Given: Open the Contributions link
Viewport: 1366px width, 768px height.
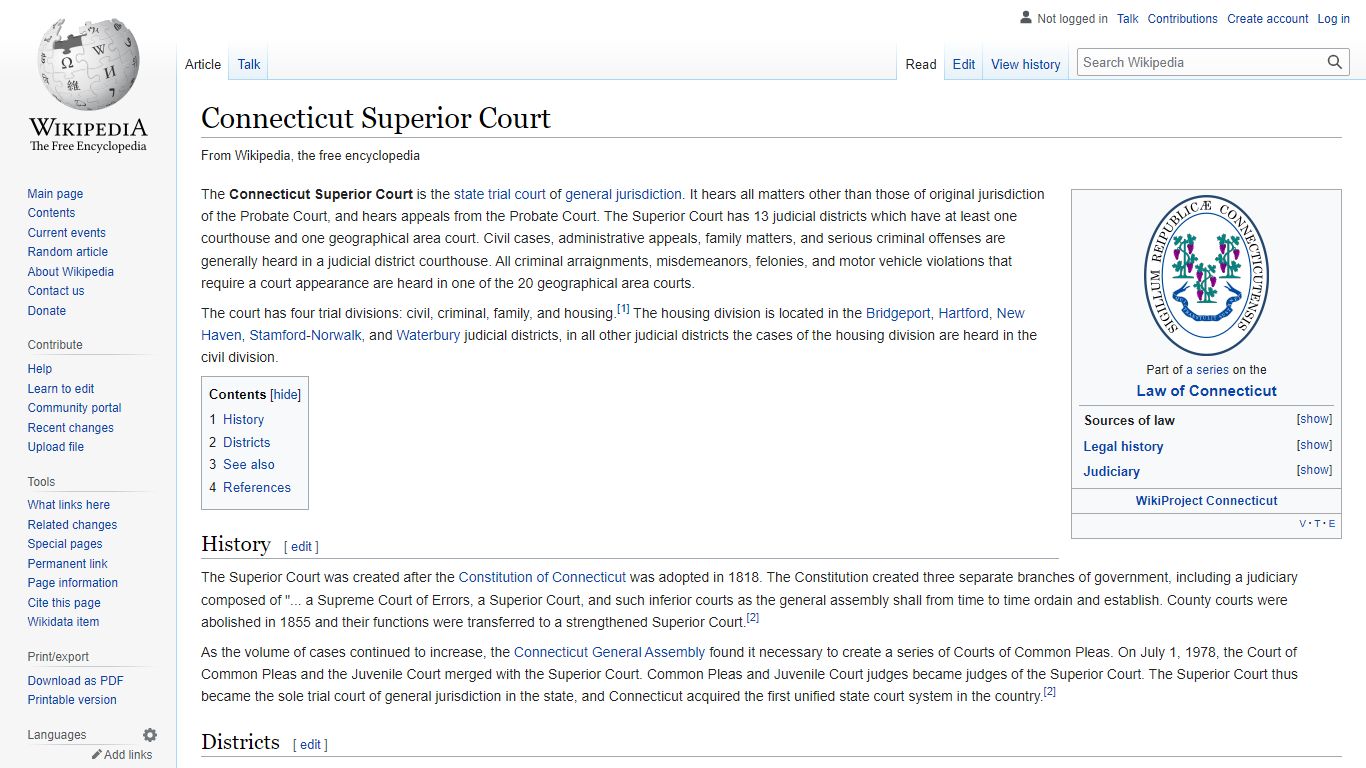Looking at the screenshot, I should pos(1183,19).
